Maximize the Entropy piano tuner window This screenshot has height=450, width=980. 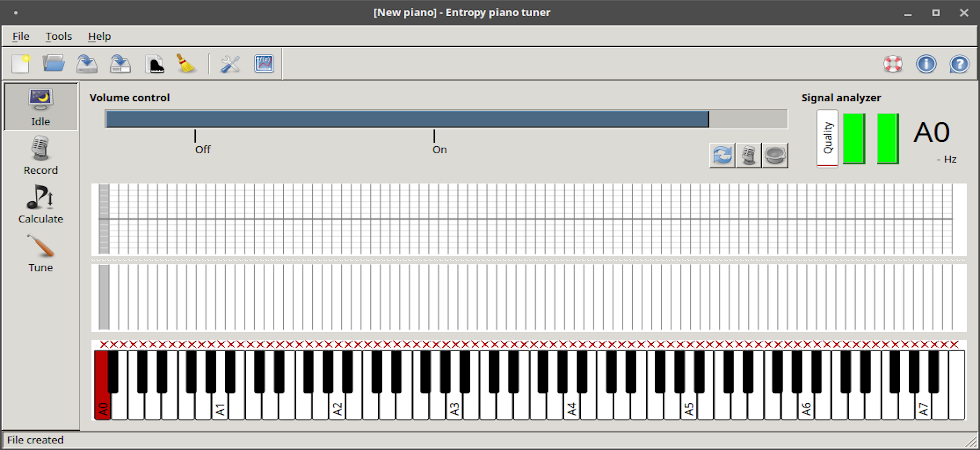(936, 12)
